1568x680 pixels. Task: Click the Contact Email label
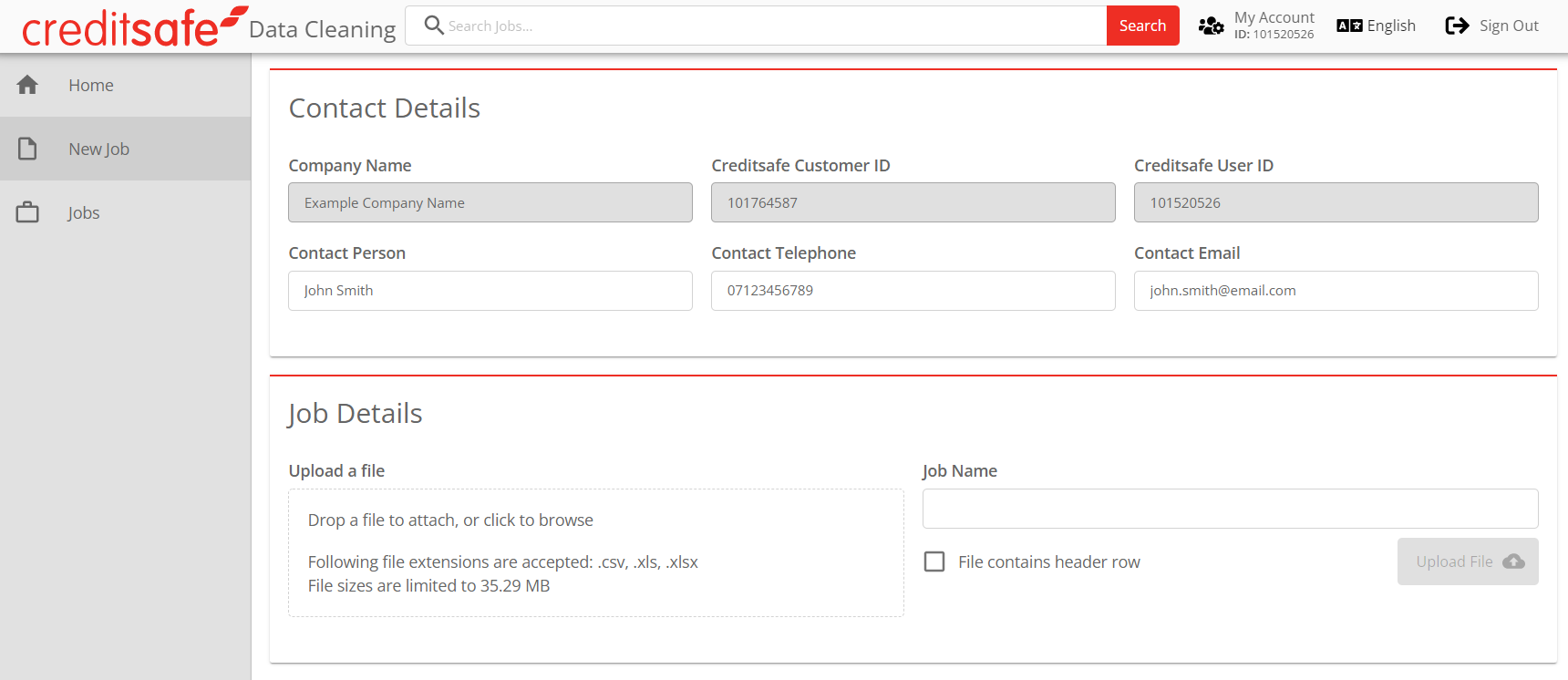point(1187,253)
